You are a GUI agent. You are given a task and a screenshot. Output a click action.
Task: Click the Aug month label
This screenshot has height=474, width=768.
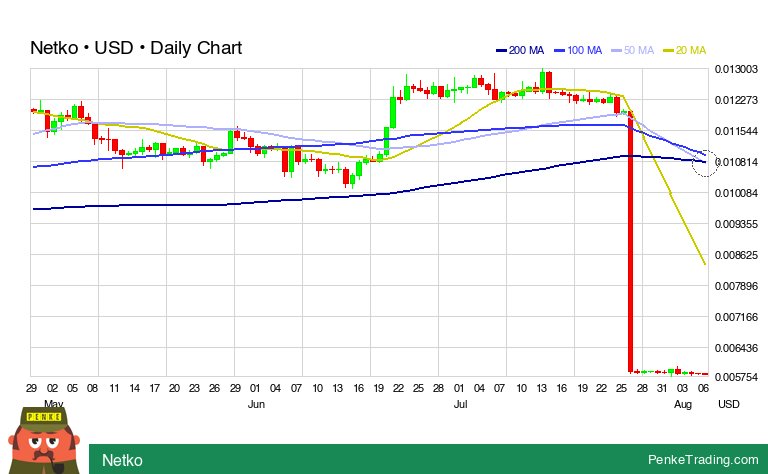pos(683,404)
